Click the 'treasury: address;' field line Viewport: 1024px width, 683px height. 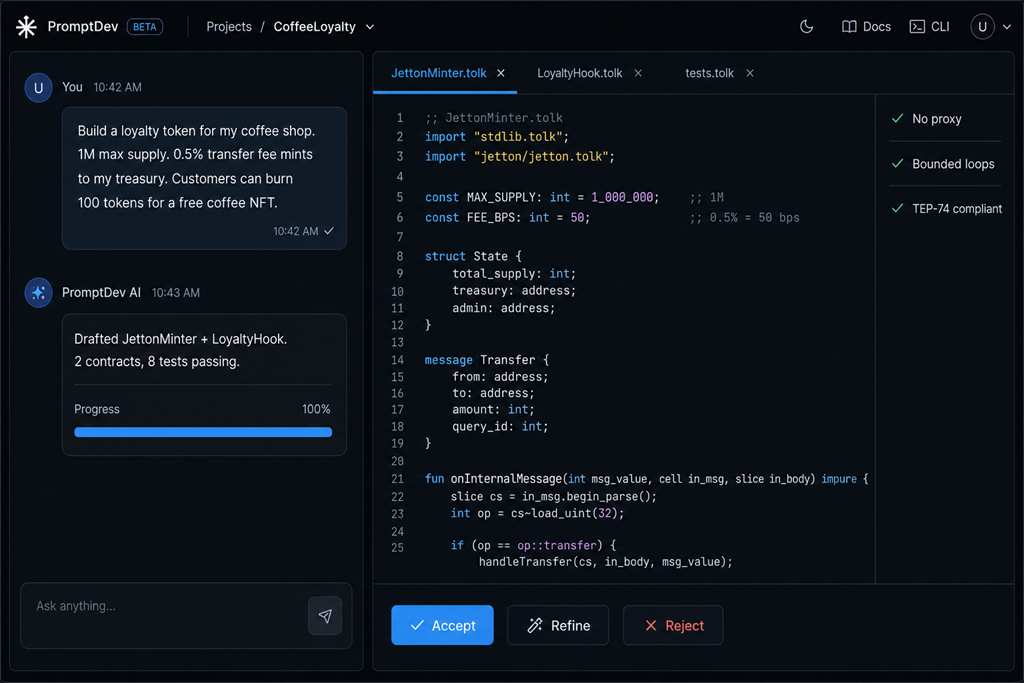tap(514, 291)
